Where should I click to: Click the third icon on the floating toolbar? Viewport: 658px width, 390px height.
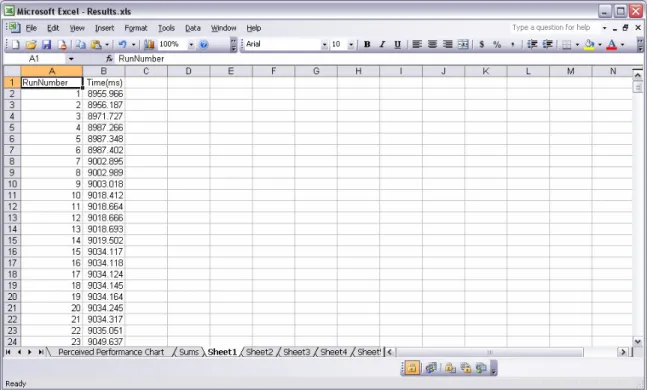(x=450, y=368)
